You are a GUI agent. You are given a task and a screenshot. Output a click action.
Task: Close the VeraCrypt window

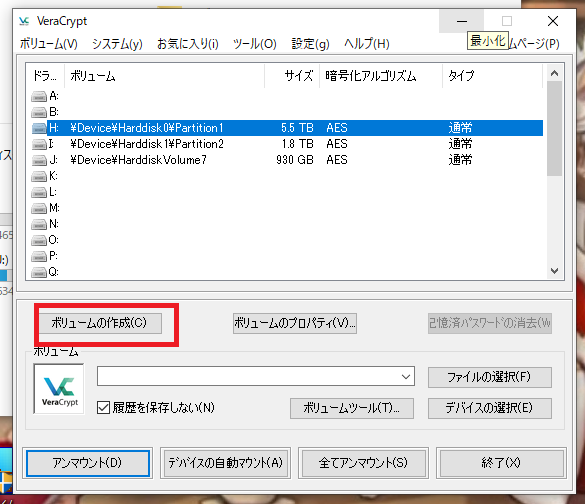pyautogui.click(x=553, y=21)
